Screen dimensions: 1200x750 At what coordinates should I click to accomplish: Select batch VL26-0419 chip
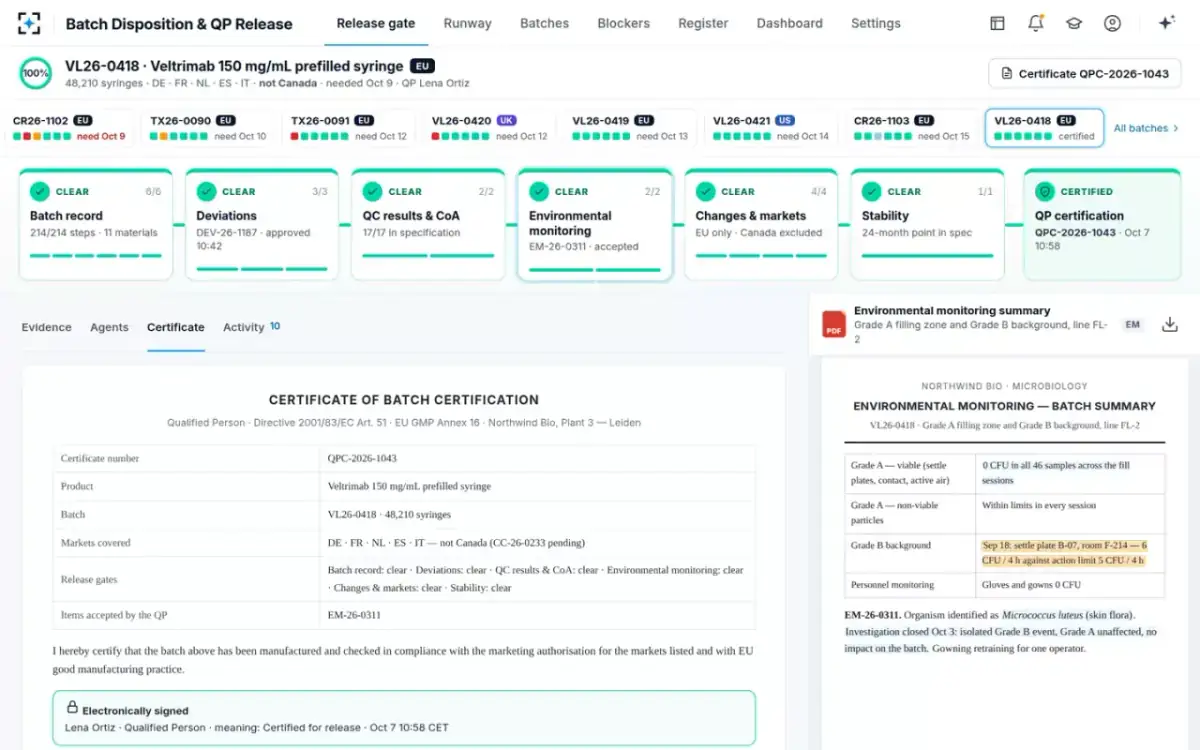[x=631, y=128]
